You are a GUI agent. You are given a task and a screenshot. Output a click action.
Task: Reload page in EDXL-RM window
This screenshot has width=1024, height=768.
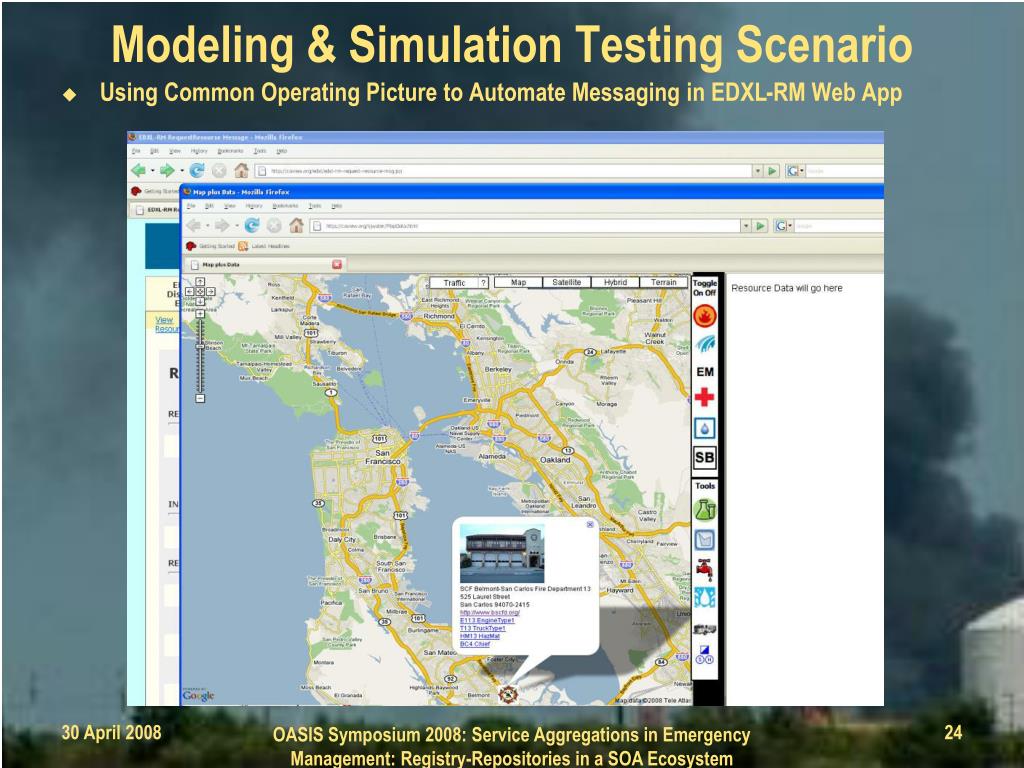(x=197, y=170)
